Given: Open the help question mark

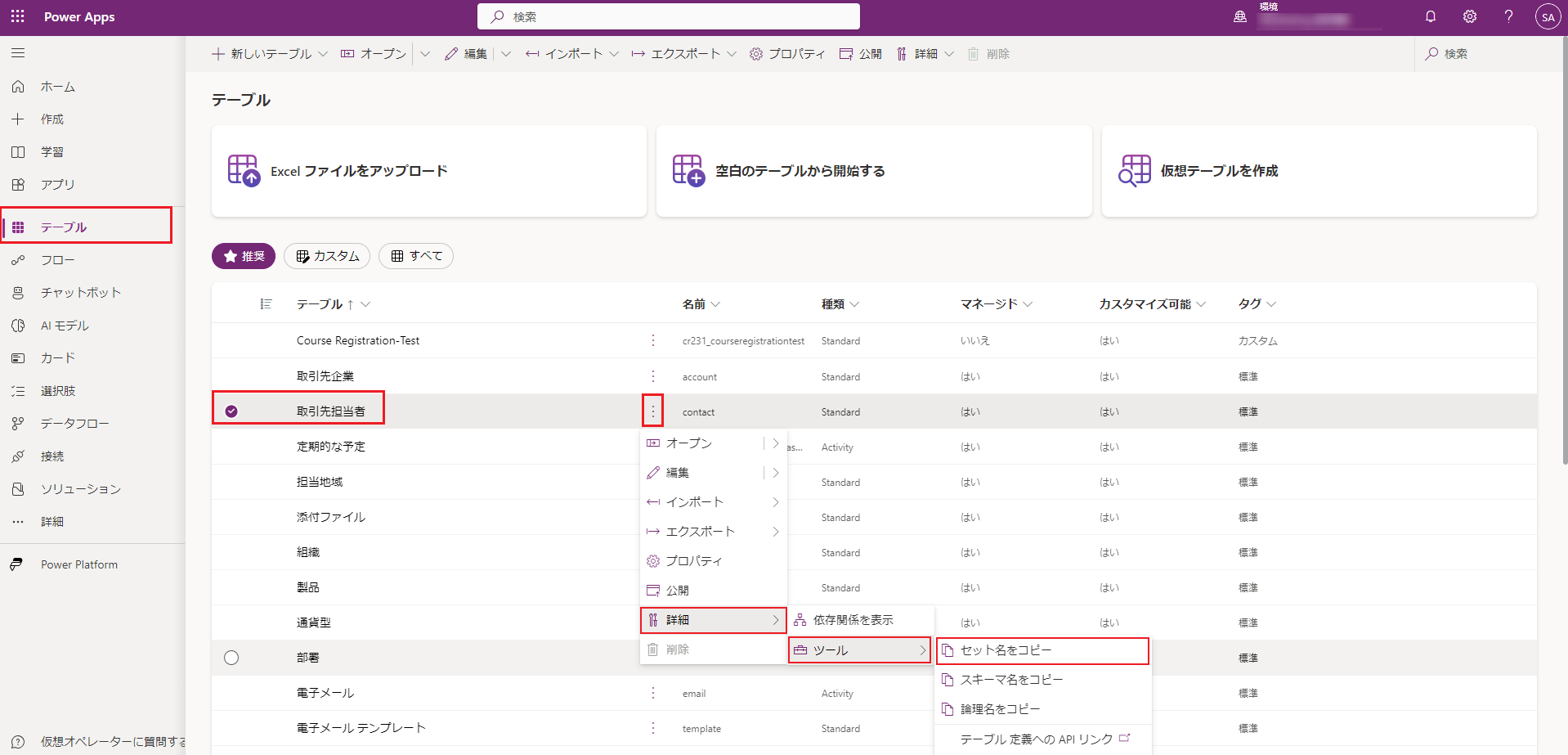Looking at the screenshot, I should [x=1509, y=16].
